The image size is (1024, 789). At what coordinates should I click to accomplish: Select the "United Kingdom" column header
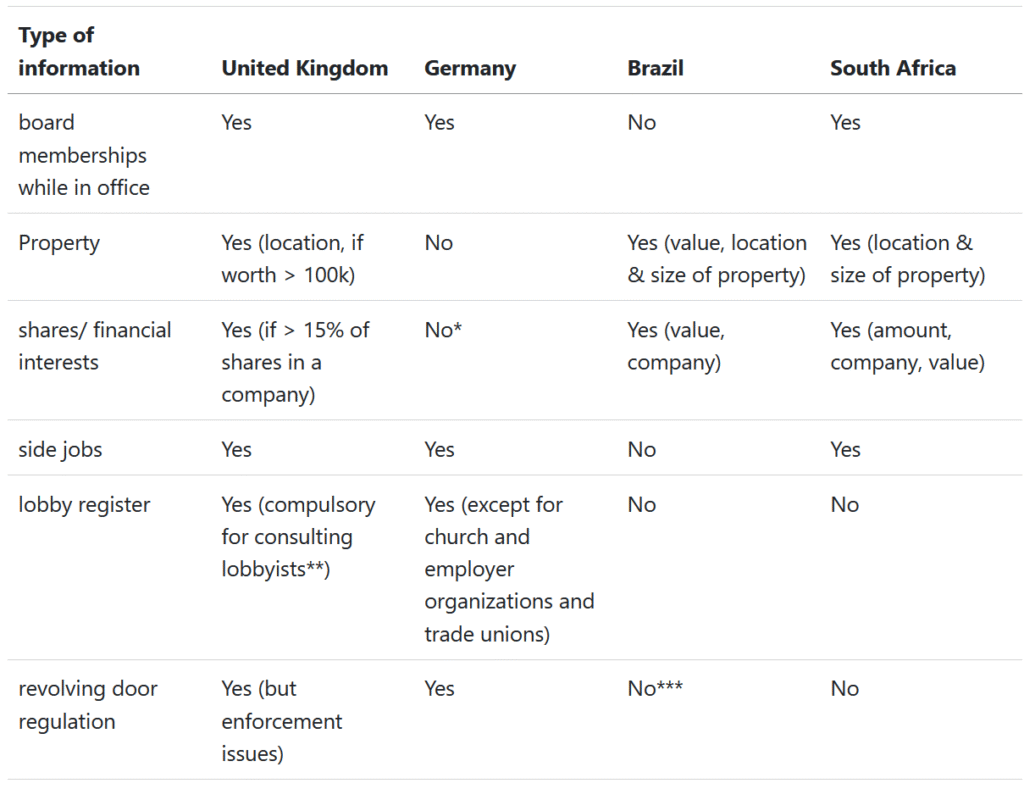click(x=304, y=68)
